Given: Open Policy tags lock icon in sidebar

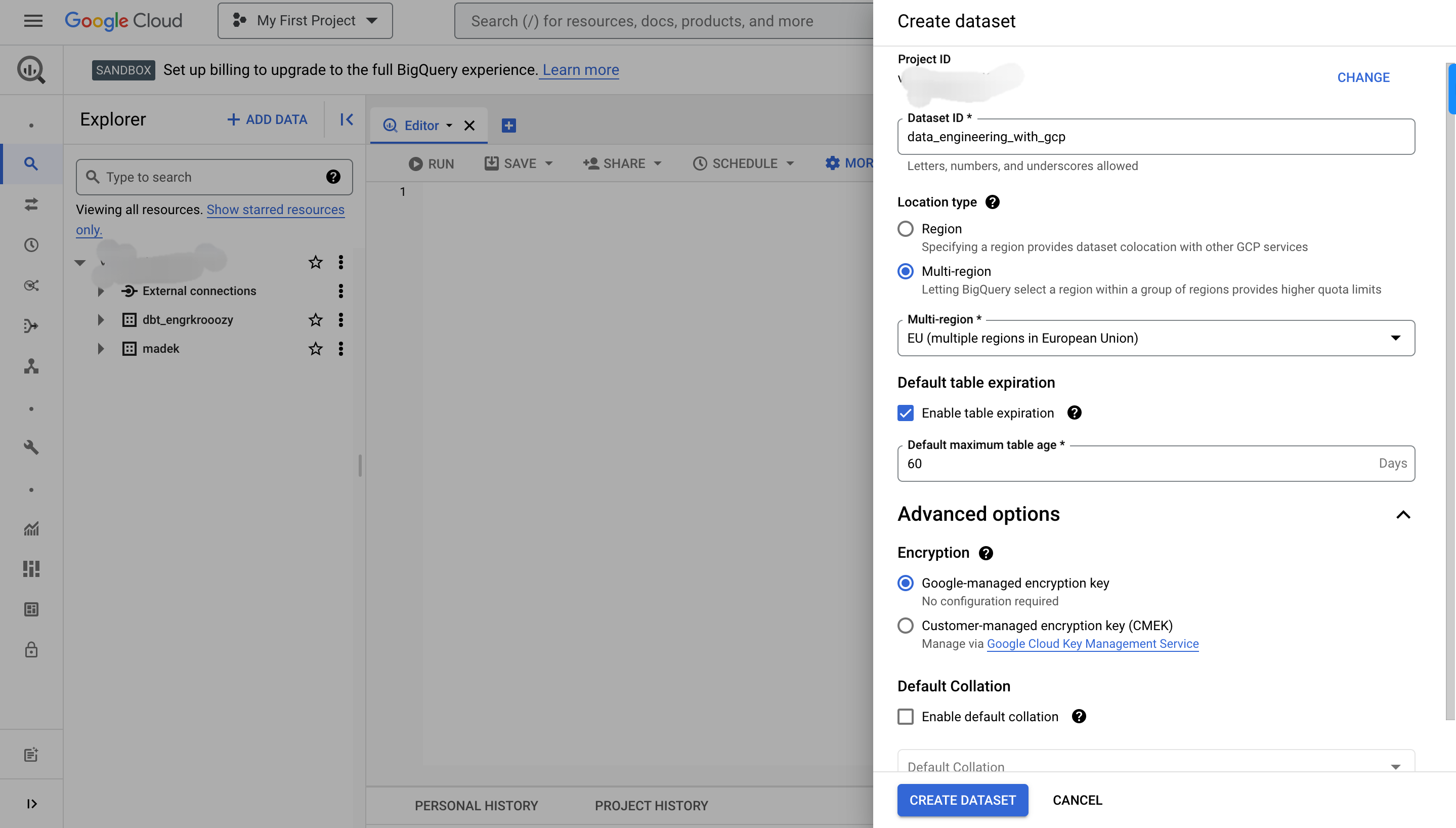Looking at the screenshot, I should 31,649.
